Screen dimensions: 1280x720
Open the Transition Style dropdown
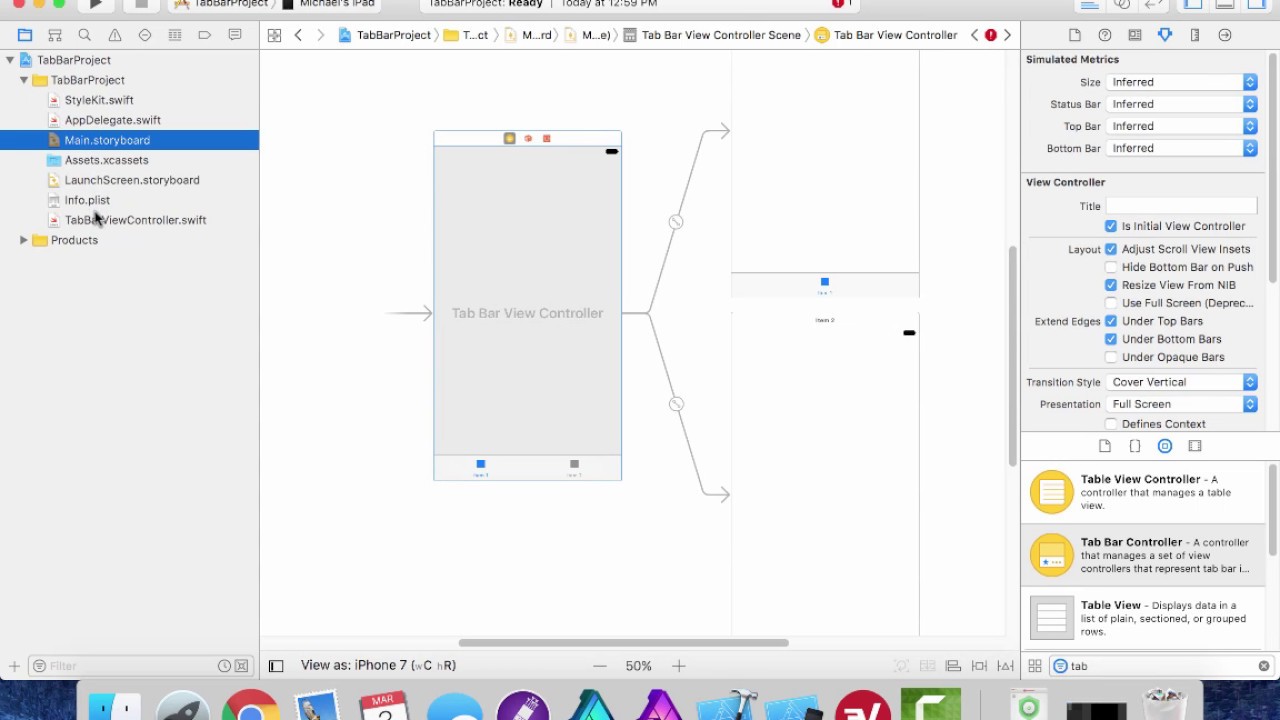click(1182, 382)
